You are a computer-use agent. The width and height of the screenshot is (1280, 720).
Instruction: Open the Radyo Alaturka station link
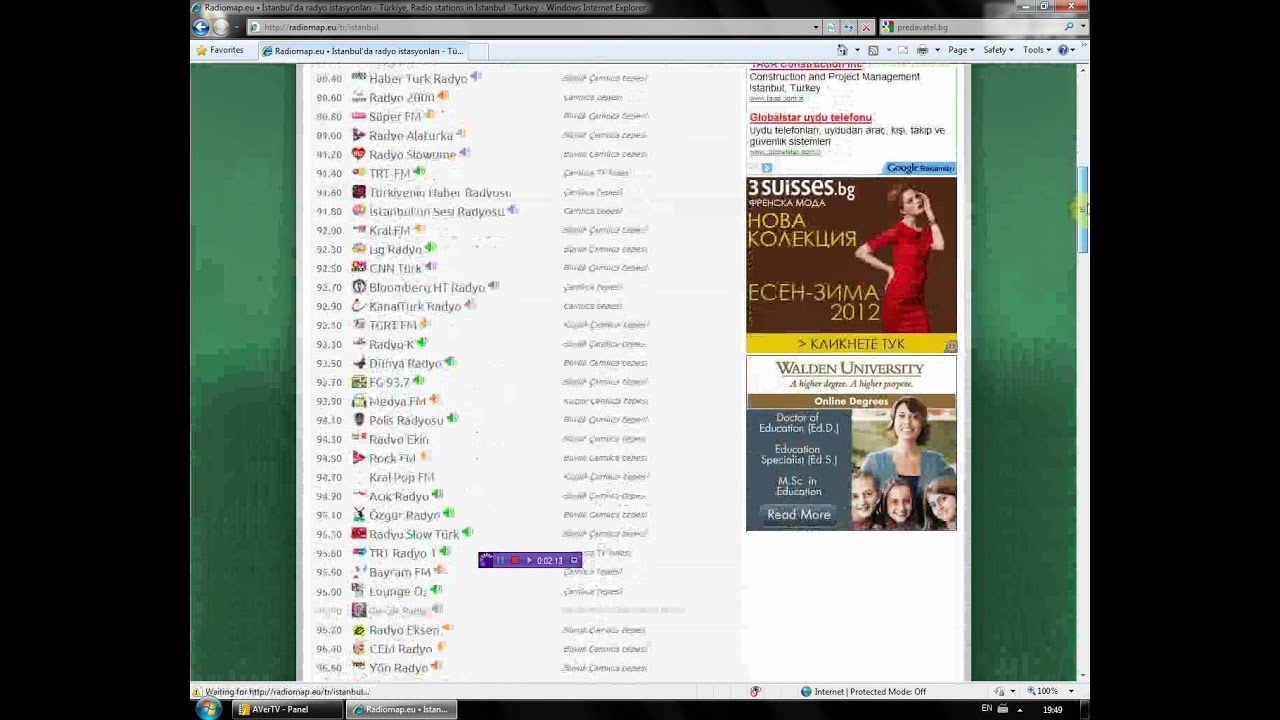pyautogui.click(x=411, y=135)
